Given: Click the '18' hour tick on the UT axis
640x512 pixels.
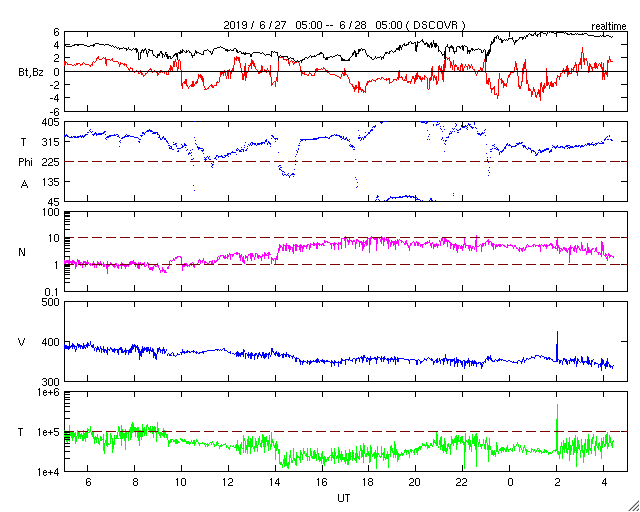Looking at the screenshot, I should click(x=369, y=482).
